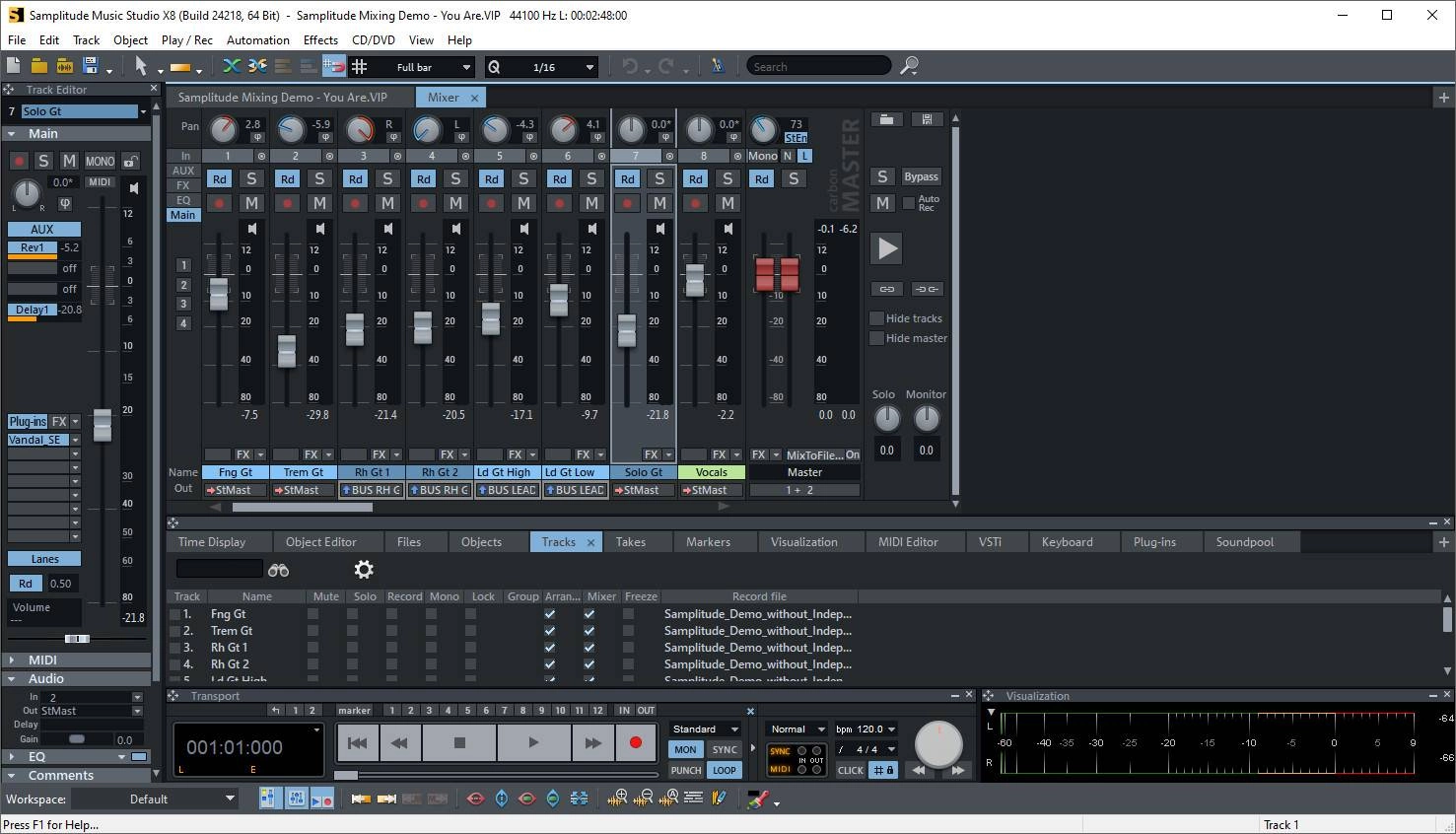Switch to the Markers tab

coord(708,542)
